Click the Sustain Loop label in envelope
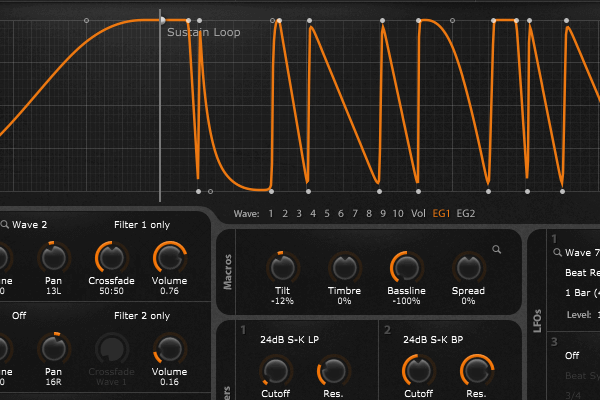The image size is (600, 400). pos(204,32)
